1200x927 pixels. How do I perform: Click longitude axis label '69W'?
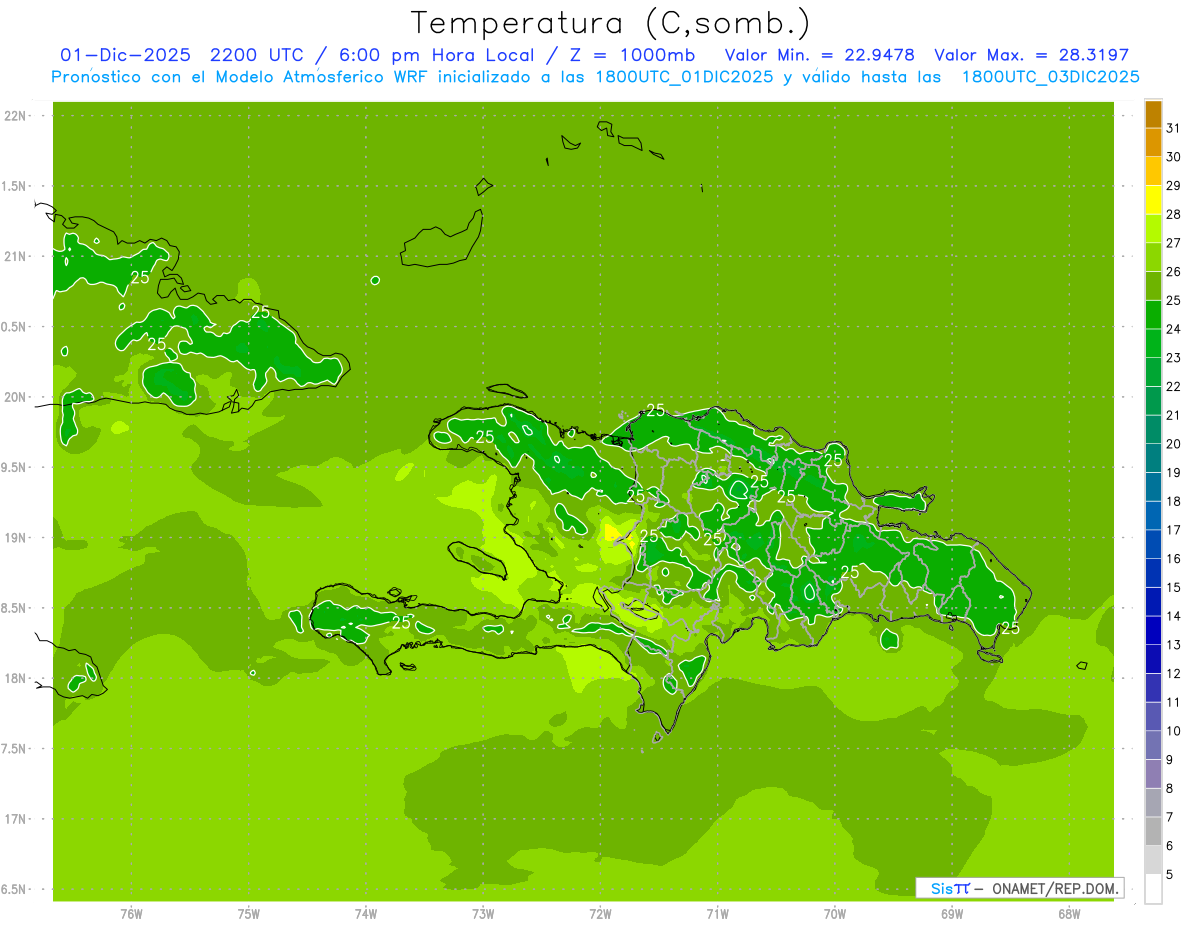pos(952,913)
